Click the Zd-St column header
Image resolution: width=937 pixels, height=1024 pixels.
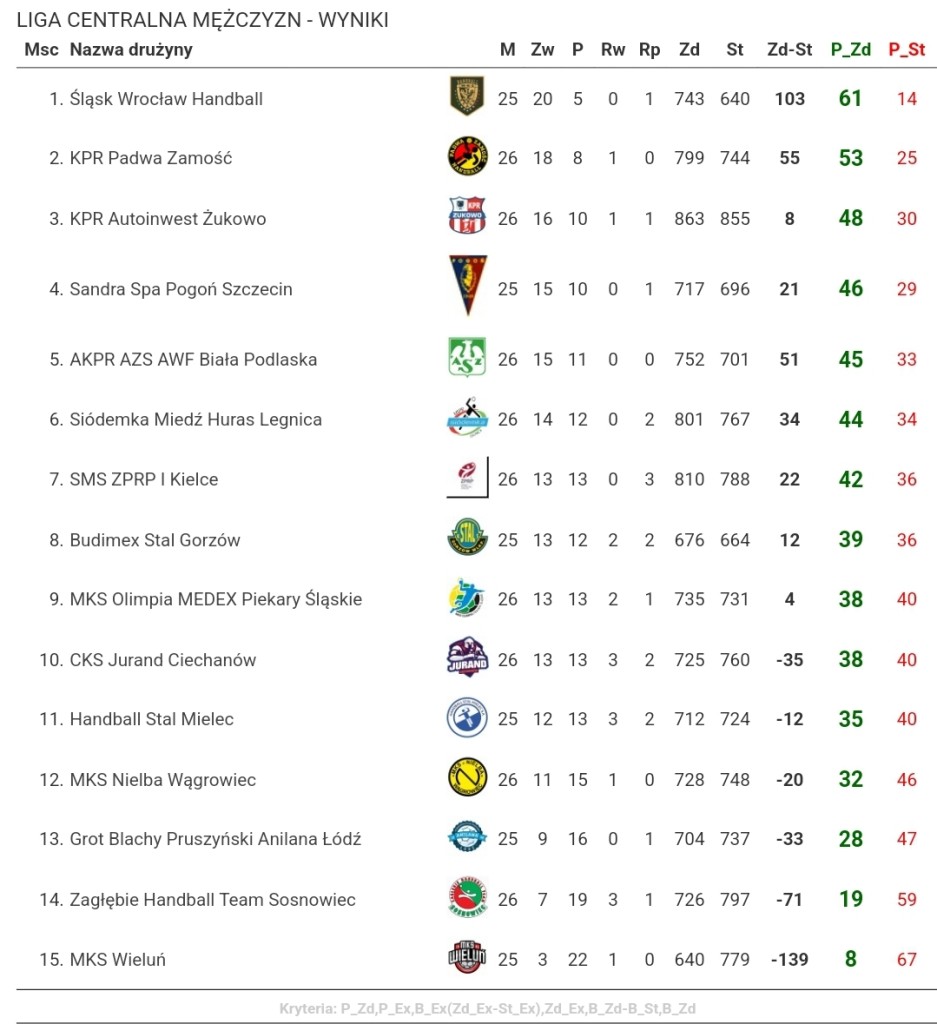[789, 50]
